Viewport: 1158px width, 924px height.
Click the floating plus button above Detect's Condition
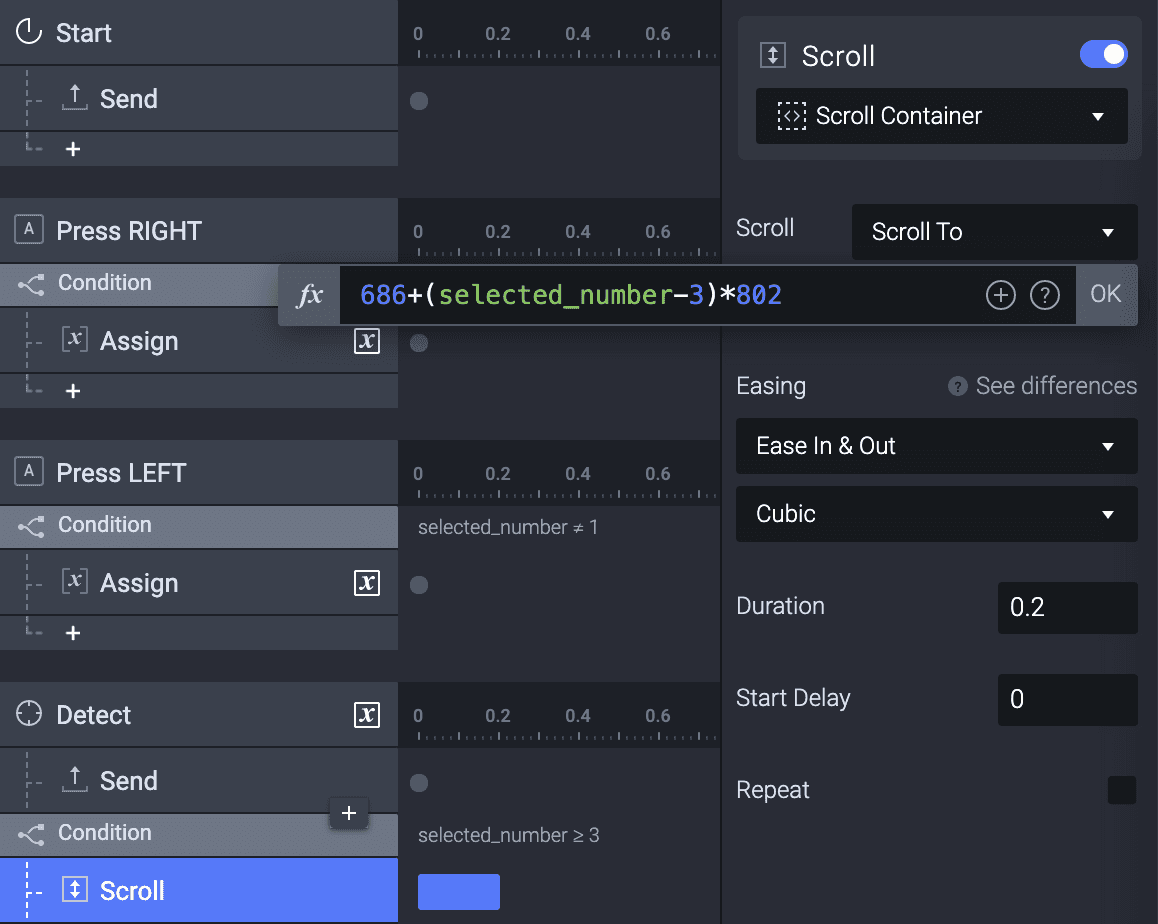pos(349,813)
